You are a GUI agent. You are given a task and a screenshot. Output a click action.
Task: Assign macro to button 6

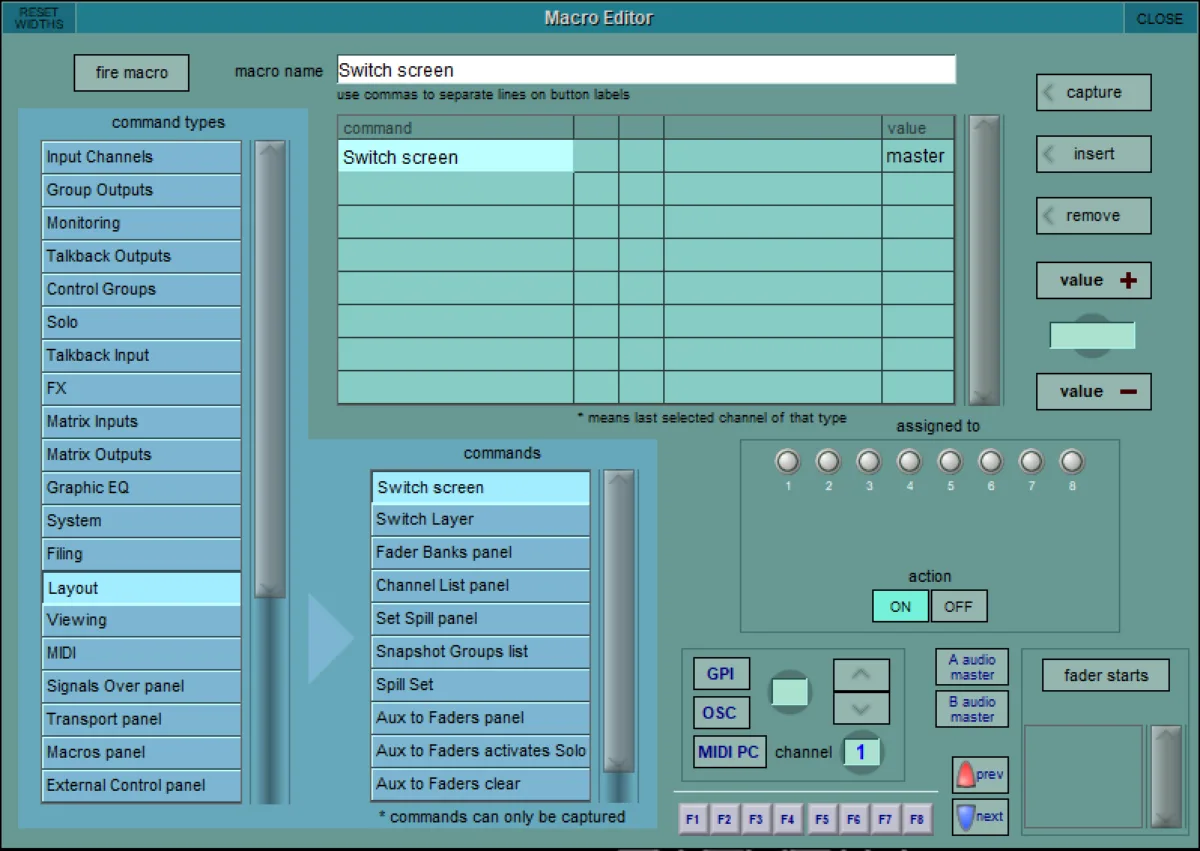pyautogui.click(x=990, y=461)
